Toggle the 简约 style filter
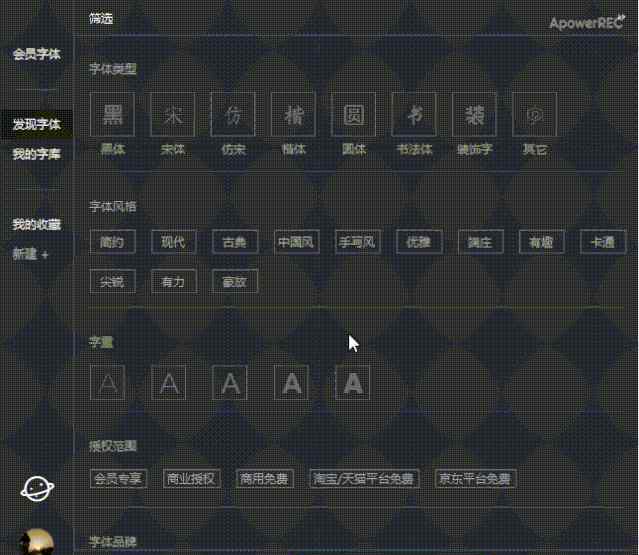 pyautogui.click(x=113, y=242)
